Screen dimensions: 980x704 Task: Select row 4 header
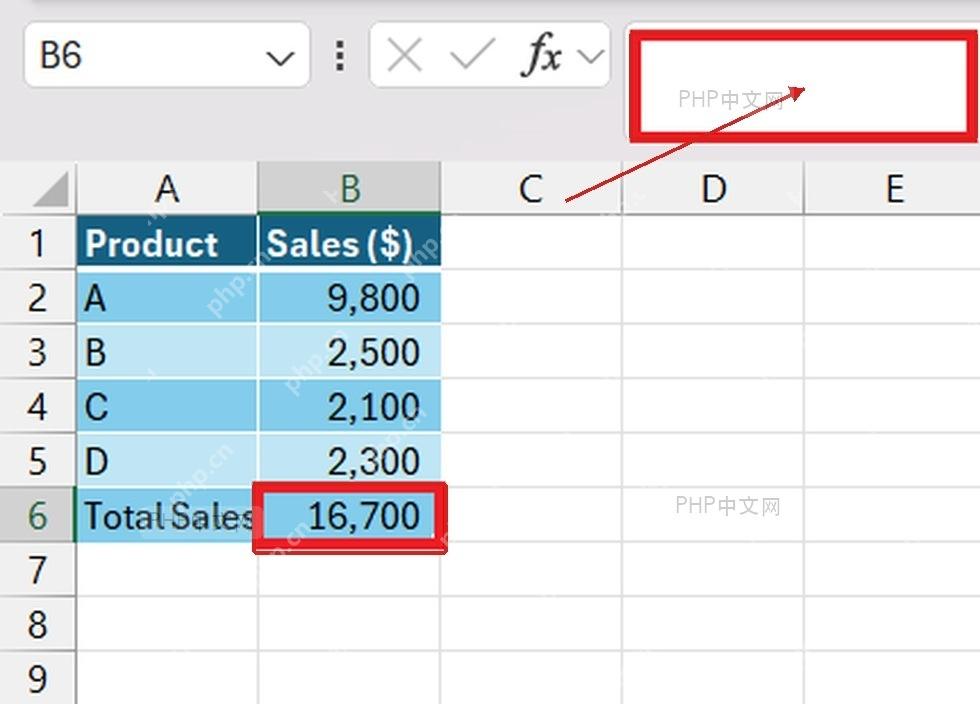(38, 406)
